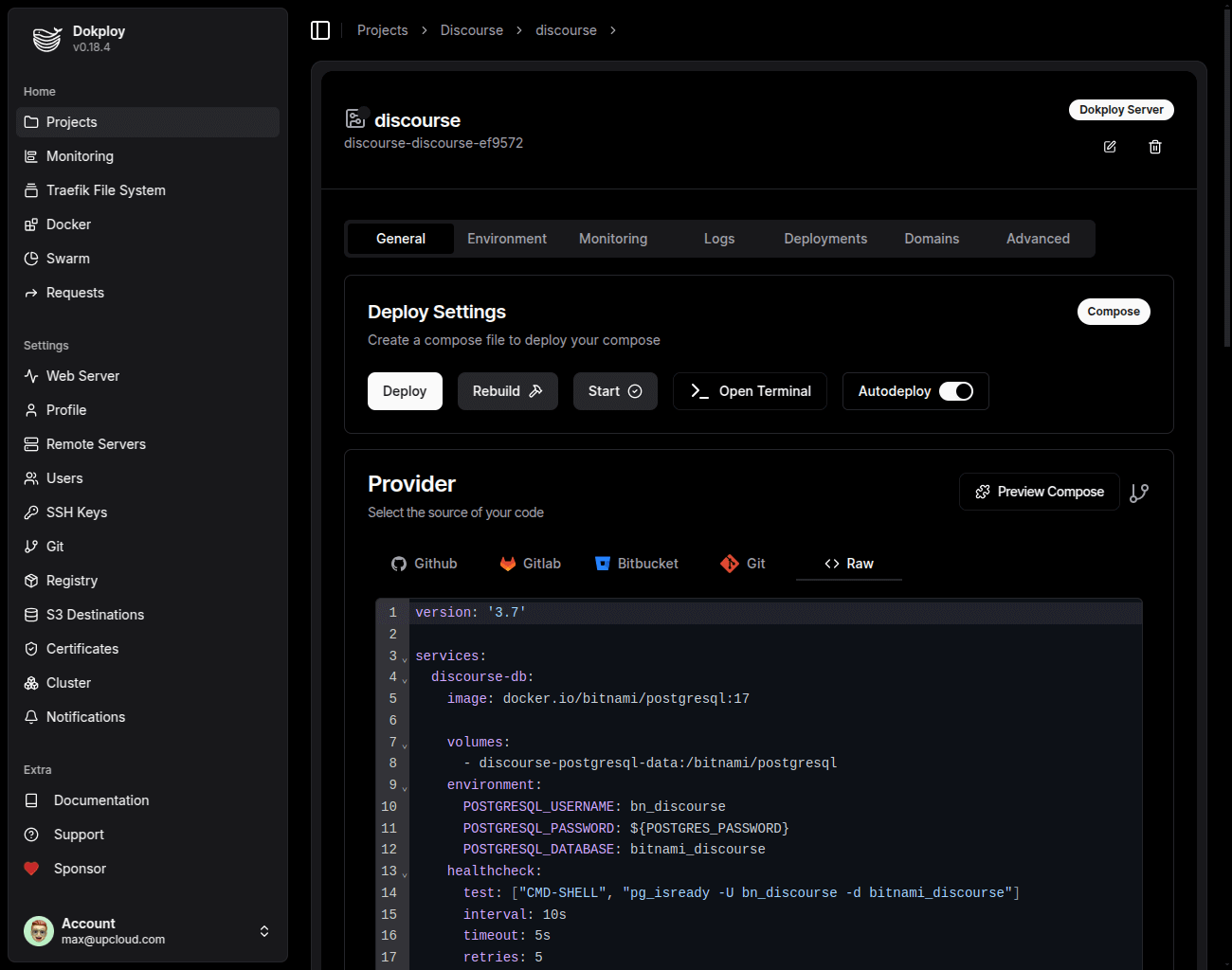Viewport: 1232px width, 970px height.
Task: Click the Dokploy logo
Action: point(45,38)
